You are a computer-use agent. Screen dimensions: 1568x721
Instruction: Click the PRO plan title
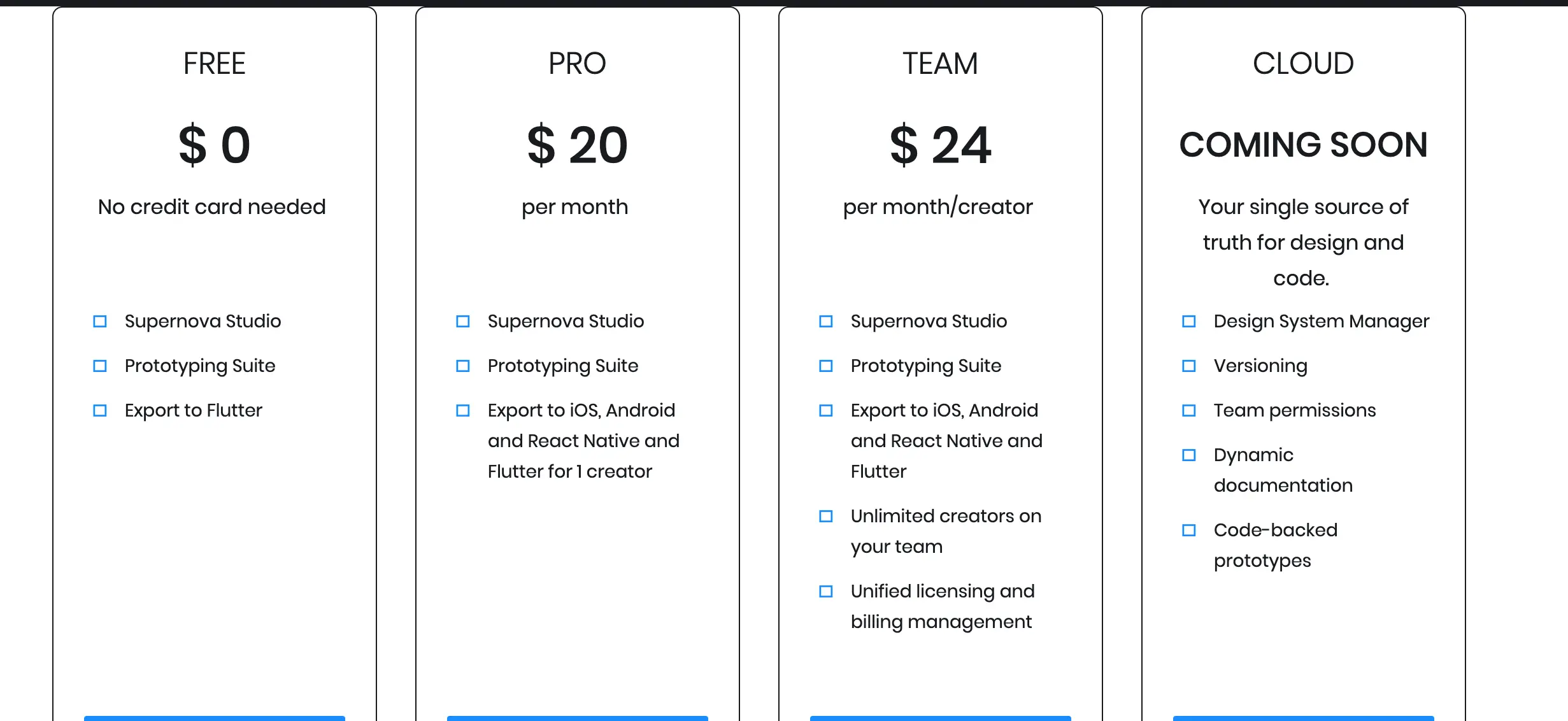578,64
